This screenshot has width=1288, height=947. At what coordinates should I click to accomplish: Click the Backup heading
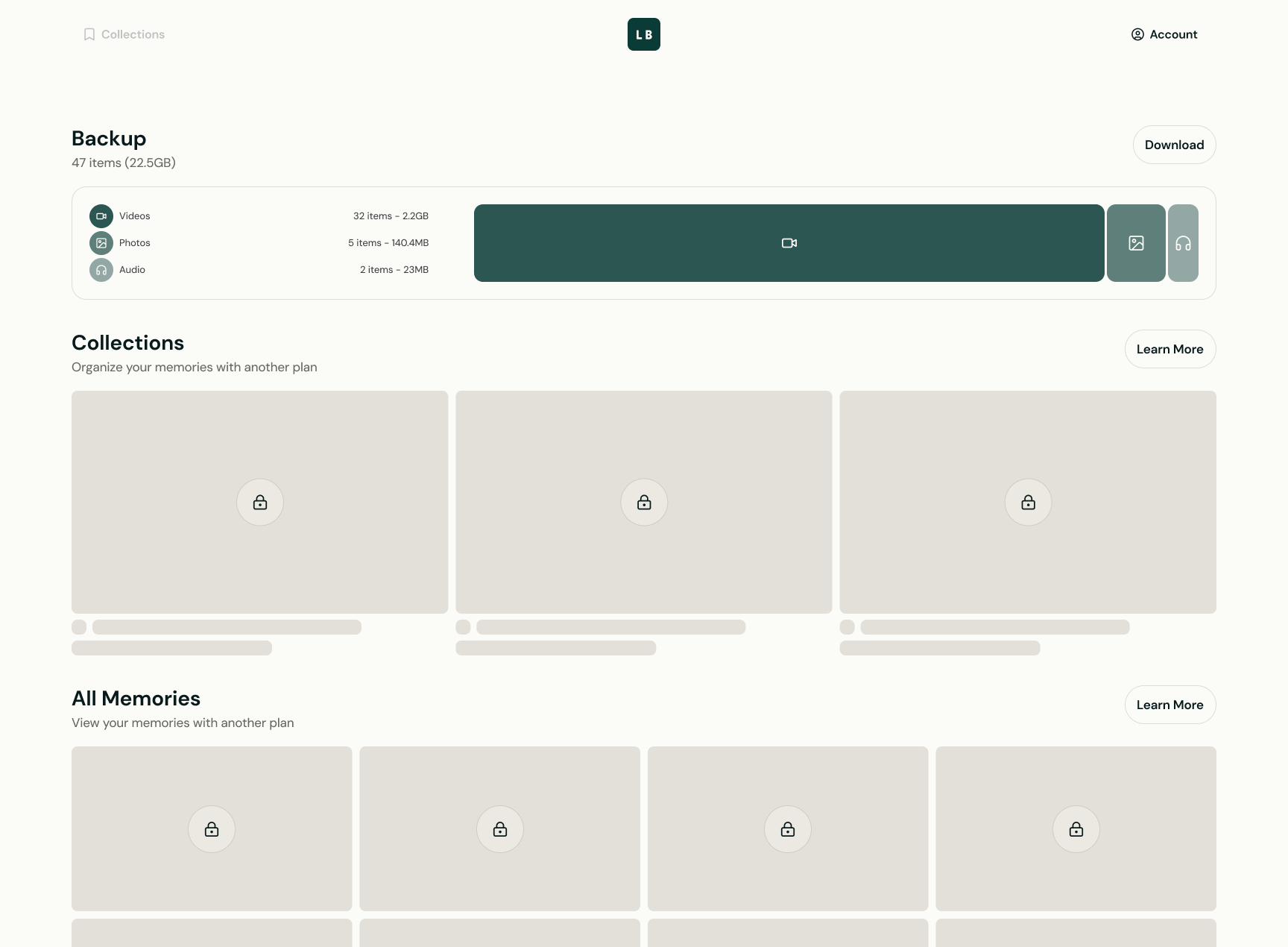[109, 139]
